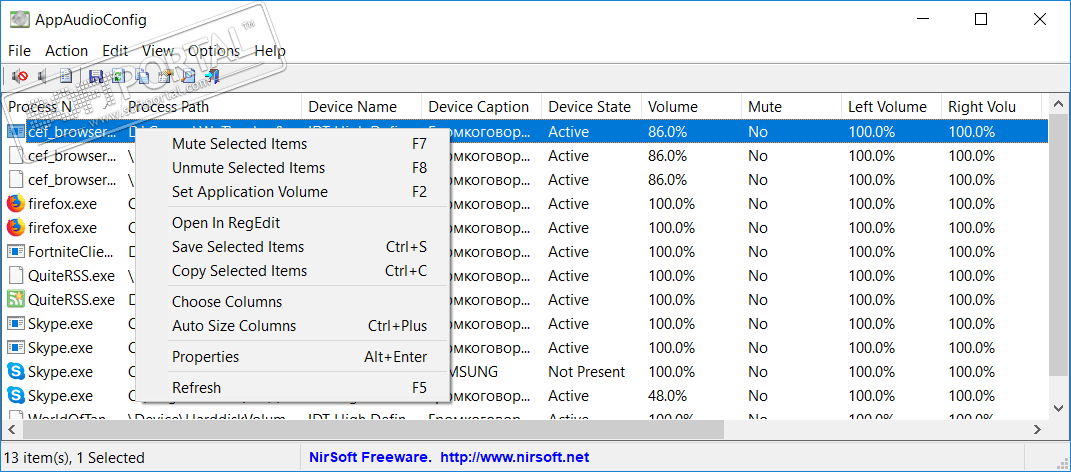Click the Copy Selected Items toolbar icon
The width and height of the screenshot is (1071, 472).
click(143, 76)
